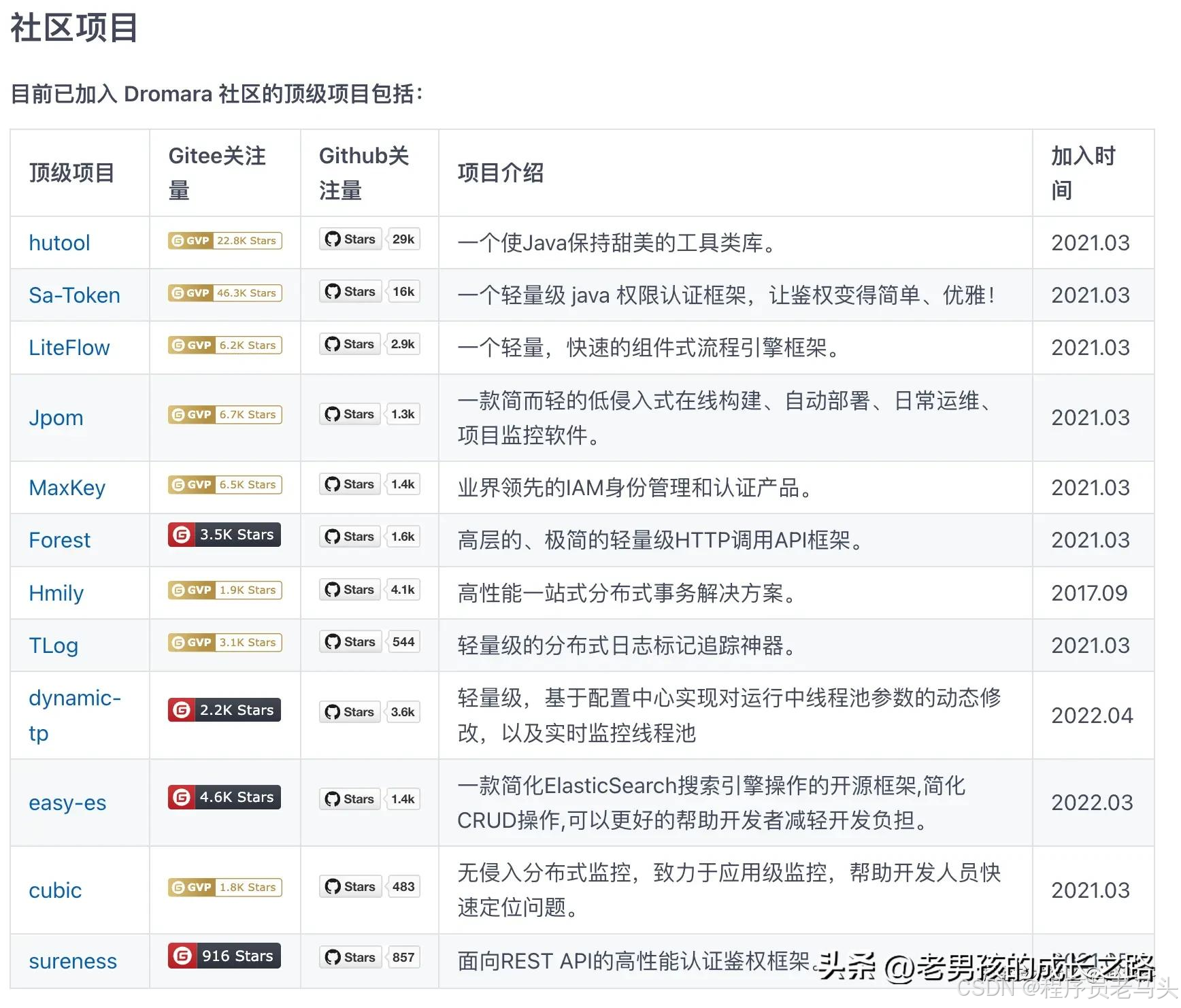The image size is (1181, 1008).
Task: Open the easy-es project link
Action: click(67, 803)
